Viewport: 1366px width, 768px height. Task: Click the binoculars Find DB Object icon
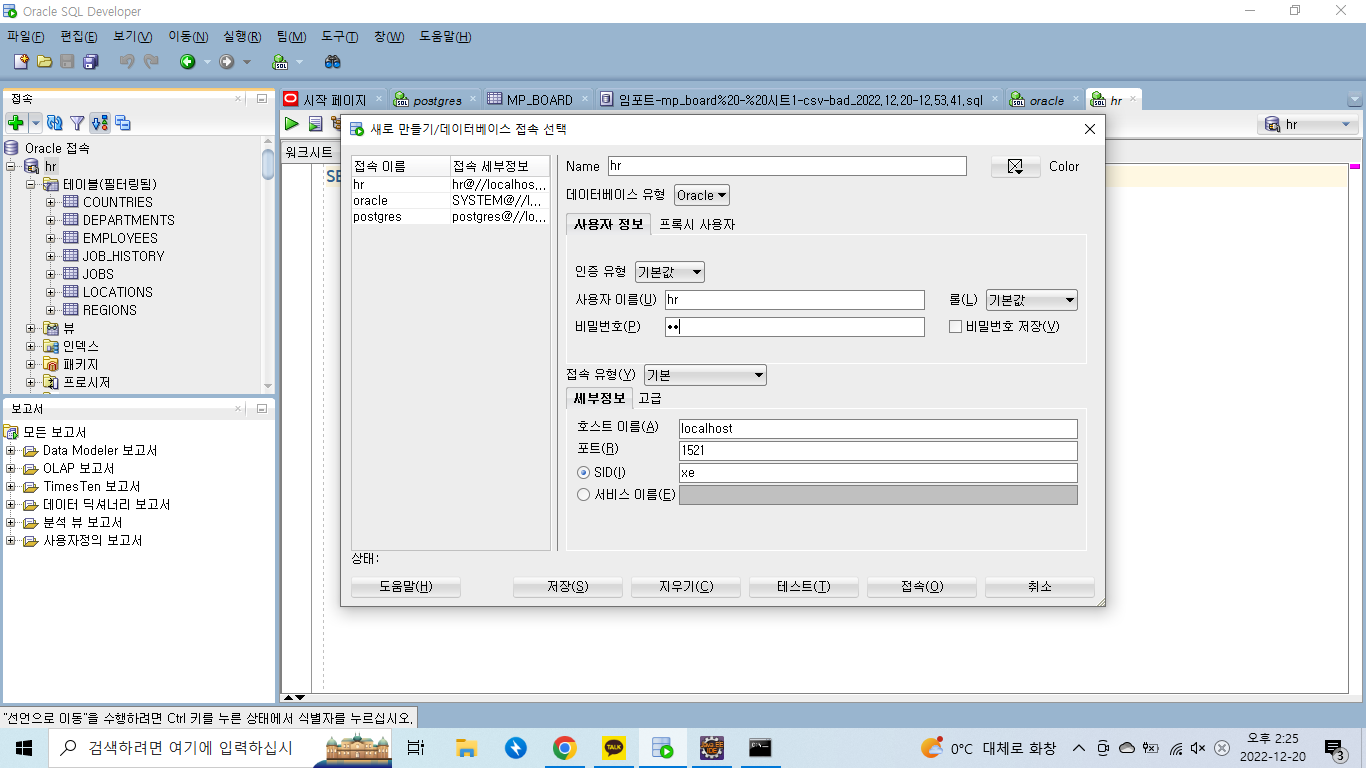333,61
